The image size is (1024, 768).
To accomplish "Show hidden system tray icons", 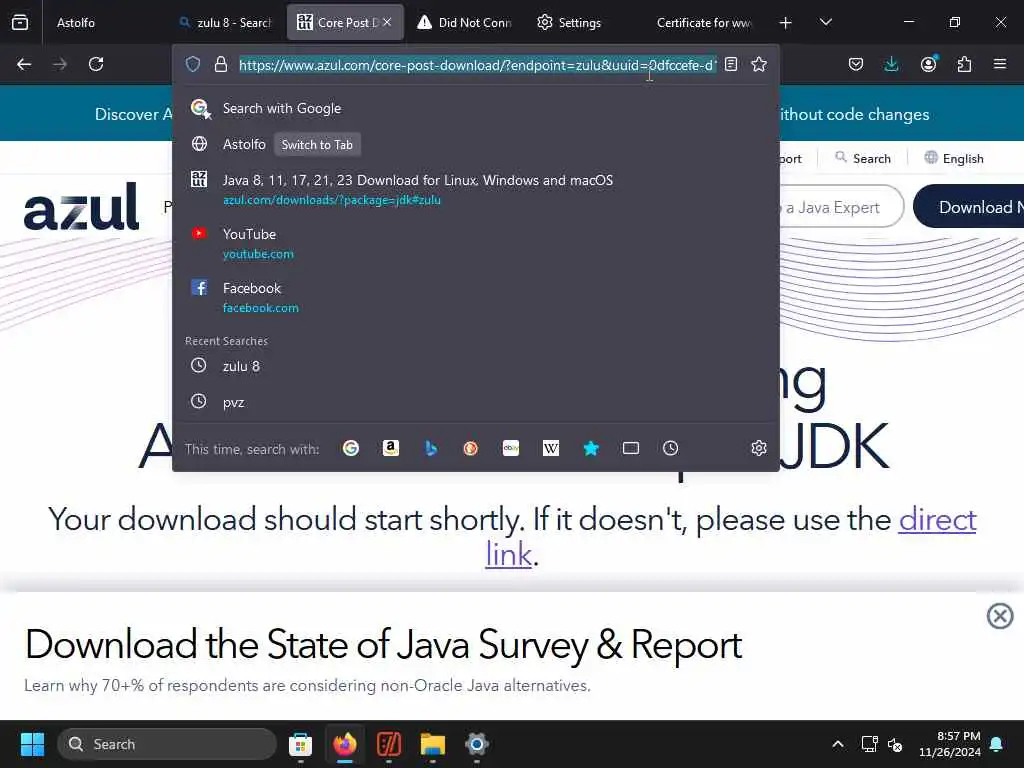I will point(838,744).
